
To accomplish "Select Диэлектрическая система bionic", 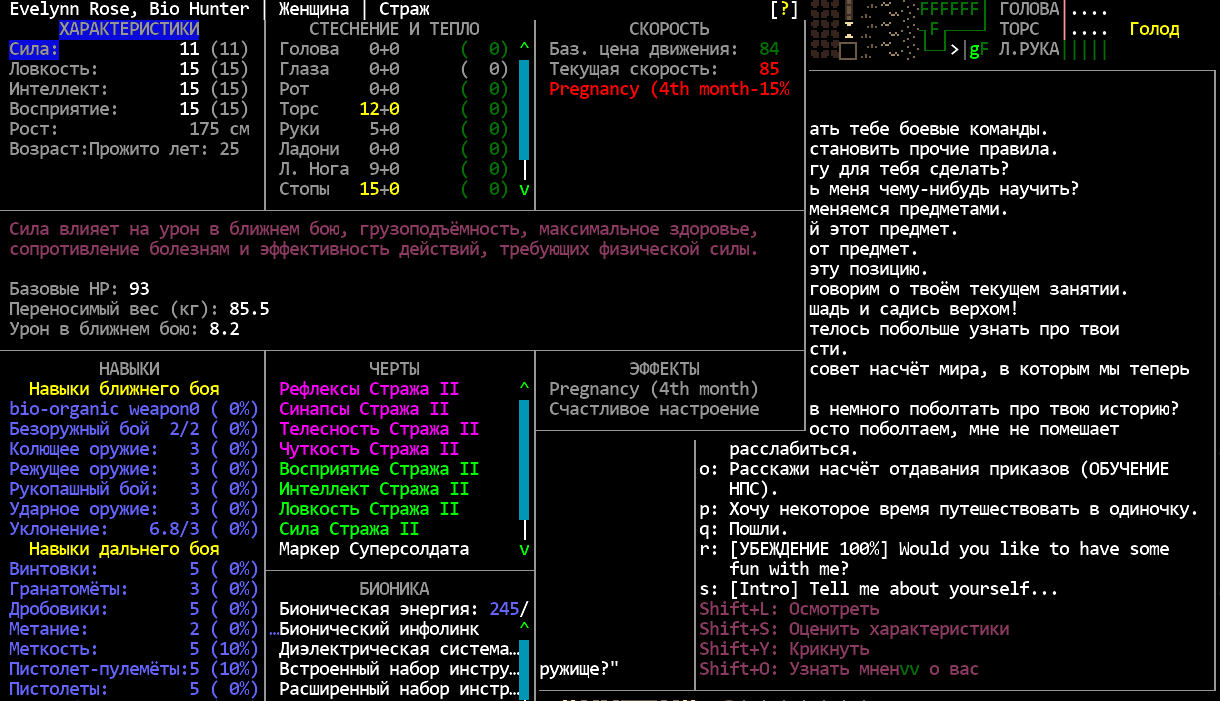I will 399,649.
